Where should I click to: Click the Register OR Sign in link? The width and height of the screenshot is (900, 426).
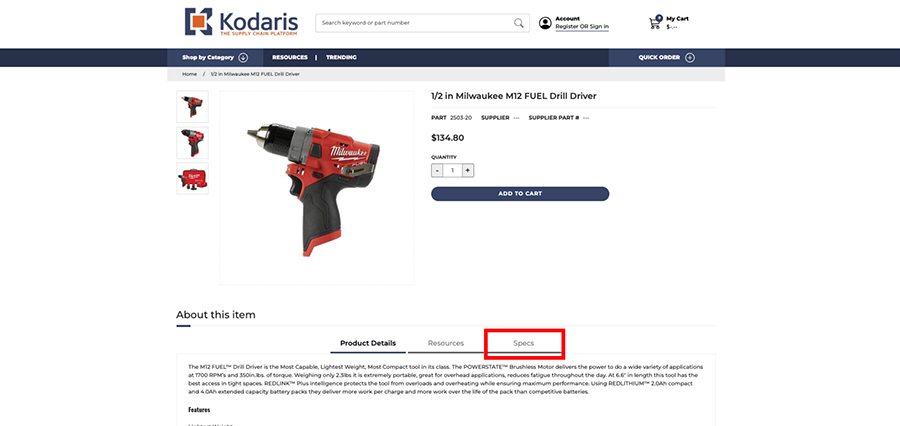tap(582, 26)
